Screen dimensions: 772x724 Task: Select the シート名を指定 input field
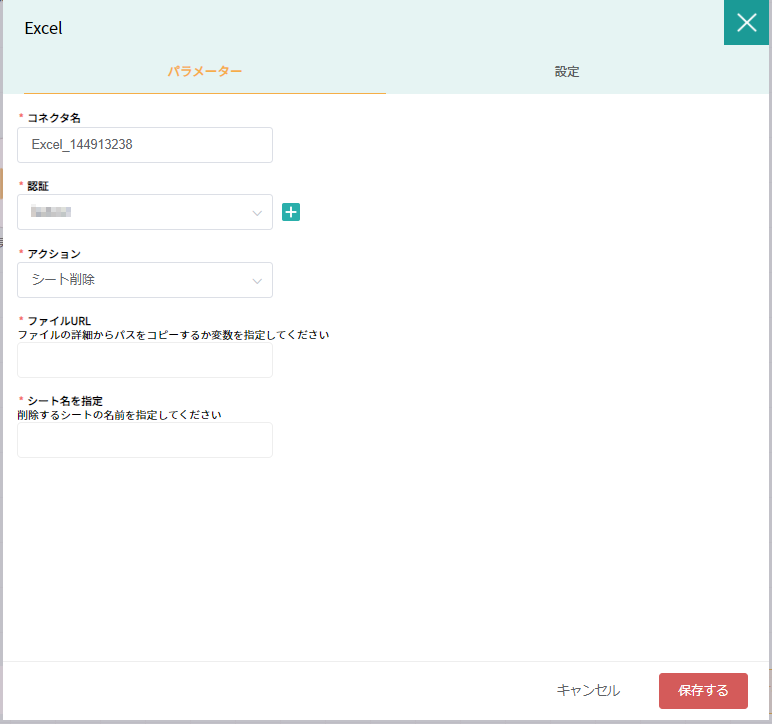click(x=145, y=440)
